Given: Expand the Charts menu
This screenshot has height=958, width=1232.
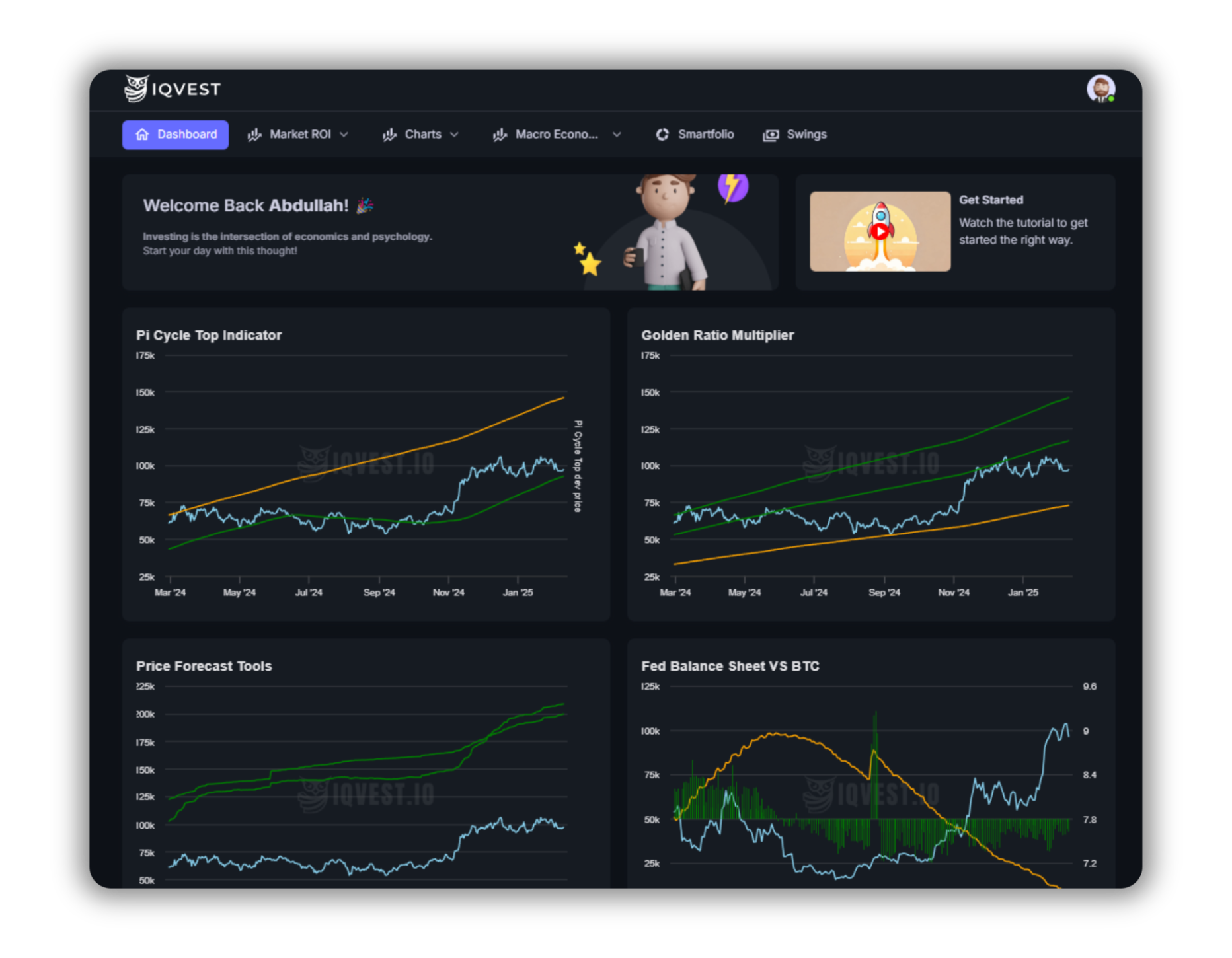Looking at the screenshot, I should click(x=455, y=134).
